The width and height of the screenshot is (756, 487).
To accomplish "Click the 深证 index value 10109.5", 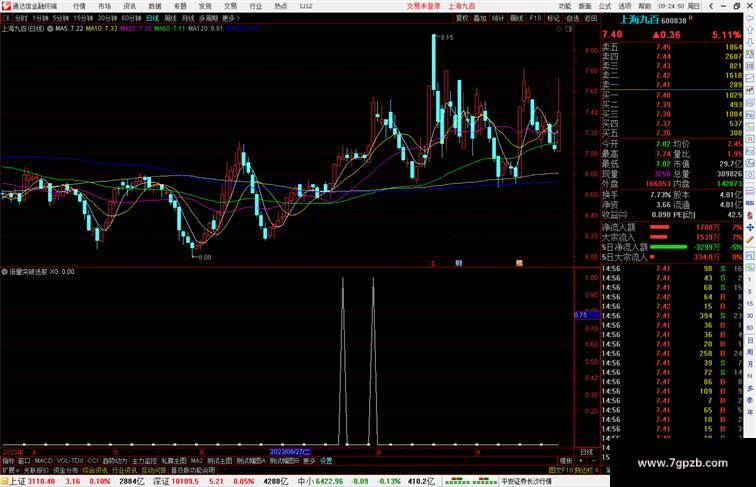I will click(x=185, y=481).
